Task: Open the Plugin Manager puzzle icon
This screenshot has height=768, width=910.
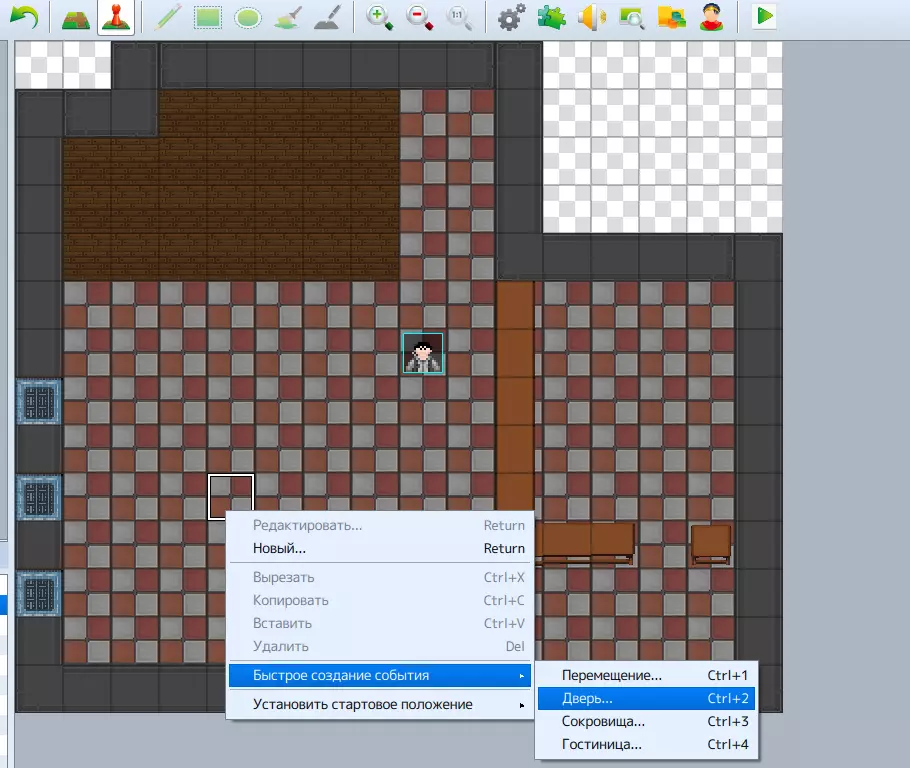Action: pos(551,17)
